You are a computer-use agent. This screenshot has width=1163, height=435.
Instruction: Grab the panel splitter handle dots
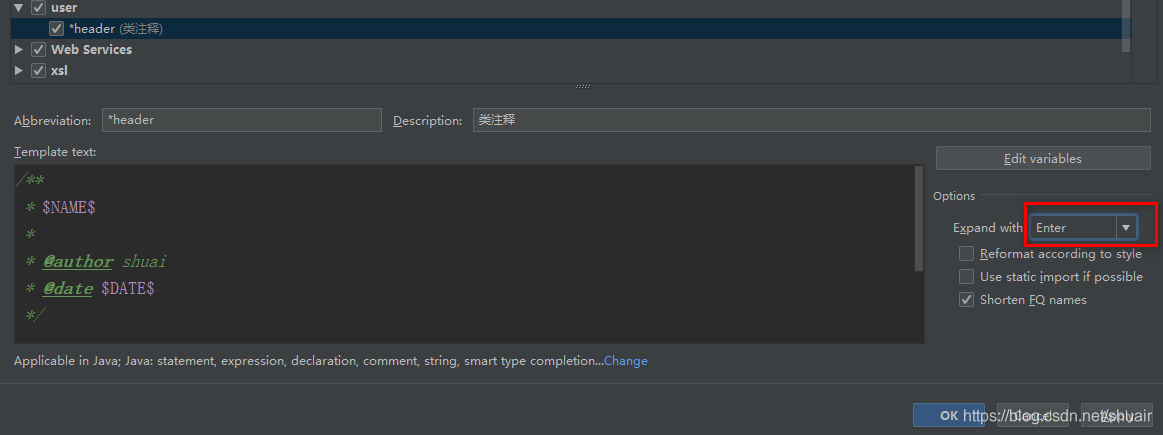[x=583, y=87]
